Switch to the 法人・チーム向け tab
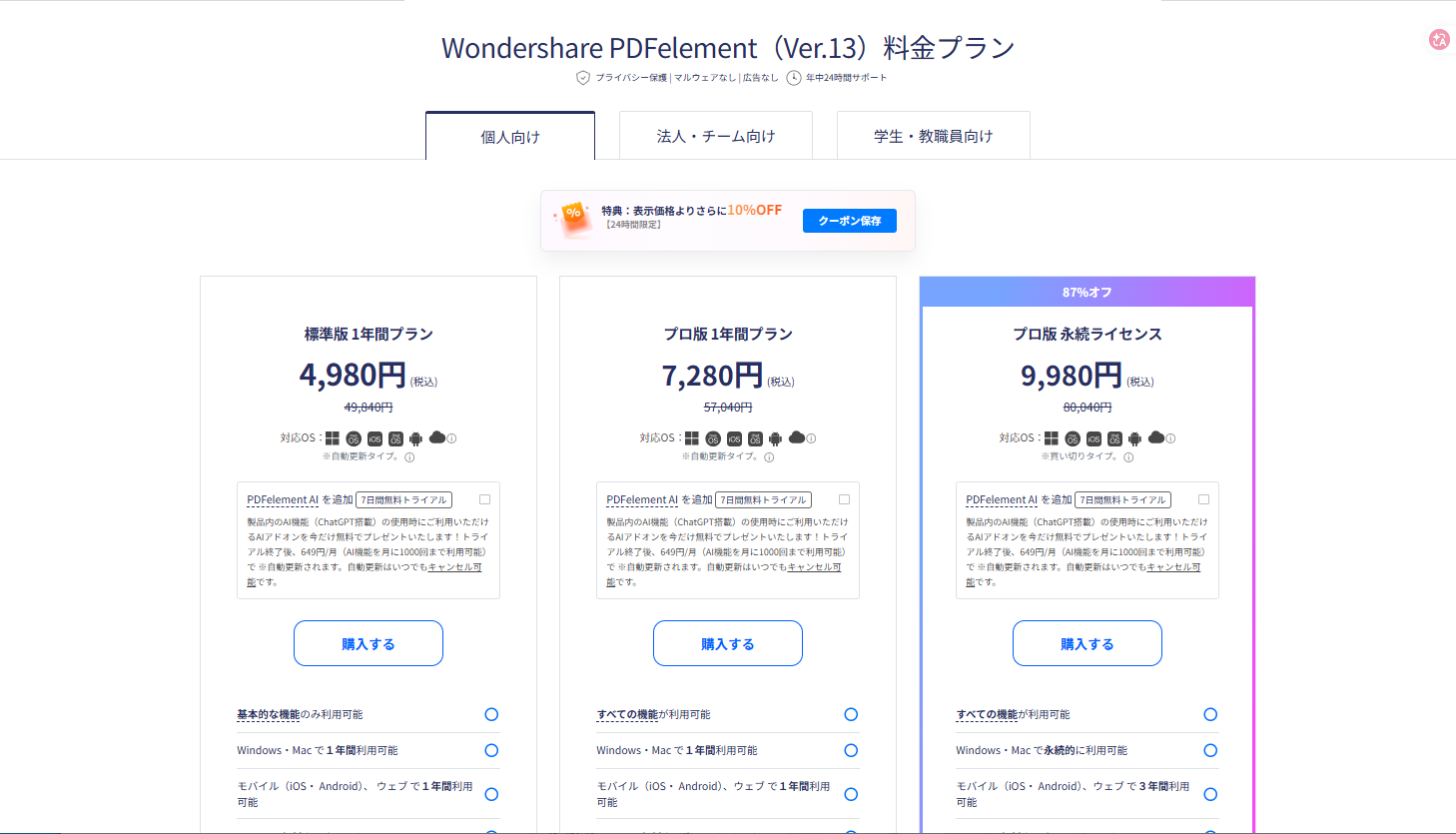Viewport: 1456px width, 834px height. point(716,136)
